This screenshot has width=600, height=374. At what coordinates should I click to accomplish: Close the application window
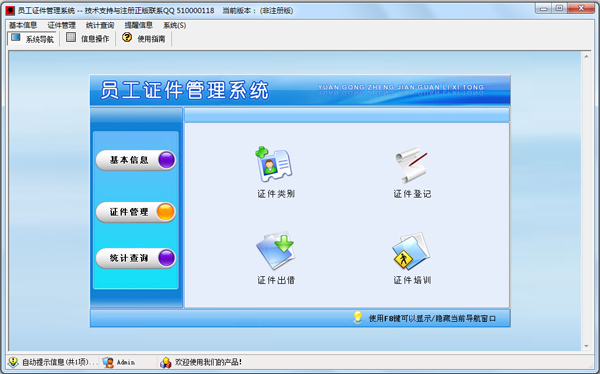click(x=581, y=8)
